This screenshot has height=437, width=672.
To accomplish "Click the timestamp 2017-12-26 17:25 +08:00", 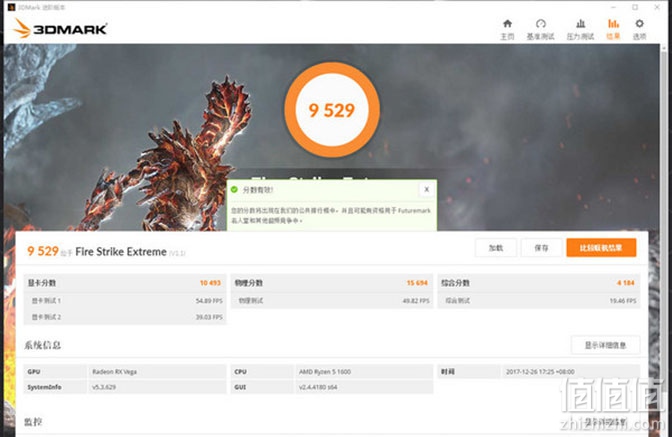I will point(540,372).
